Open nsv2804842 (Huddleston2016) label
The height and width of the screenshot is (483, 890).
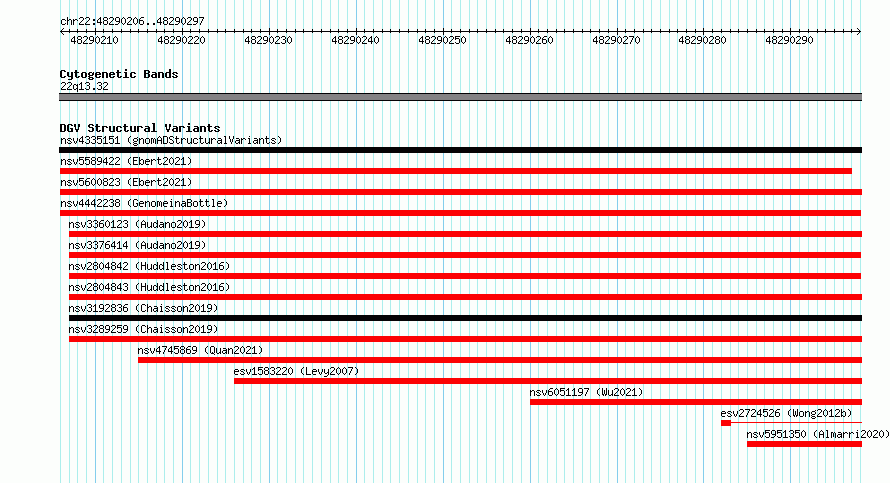149,266
